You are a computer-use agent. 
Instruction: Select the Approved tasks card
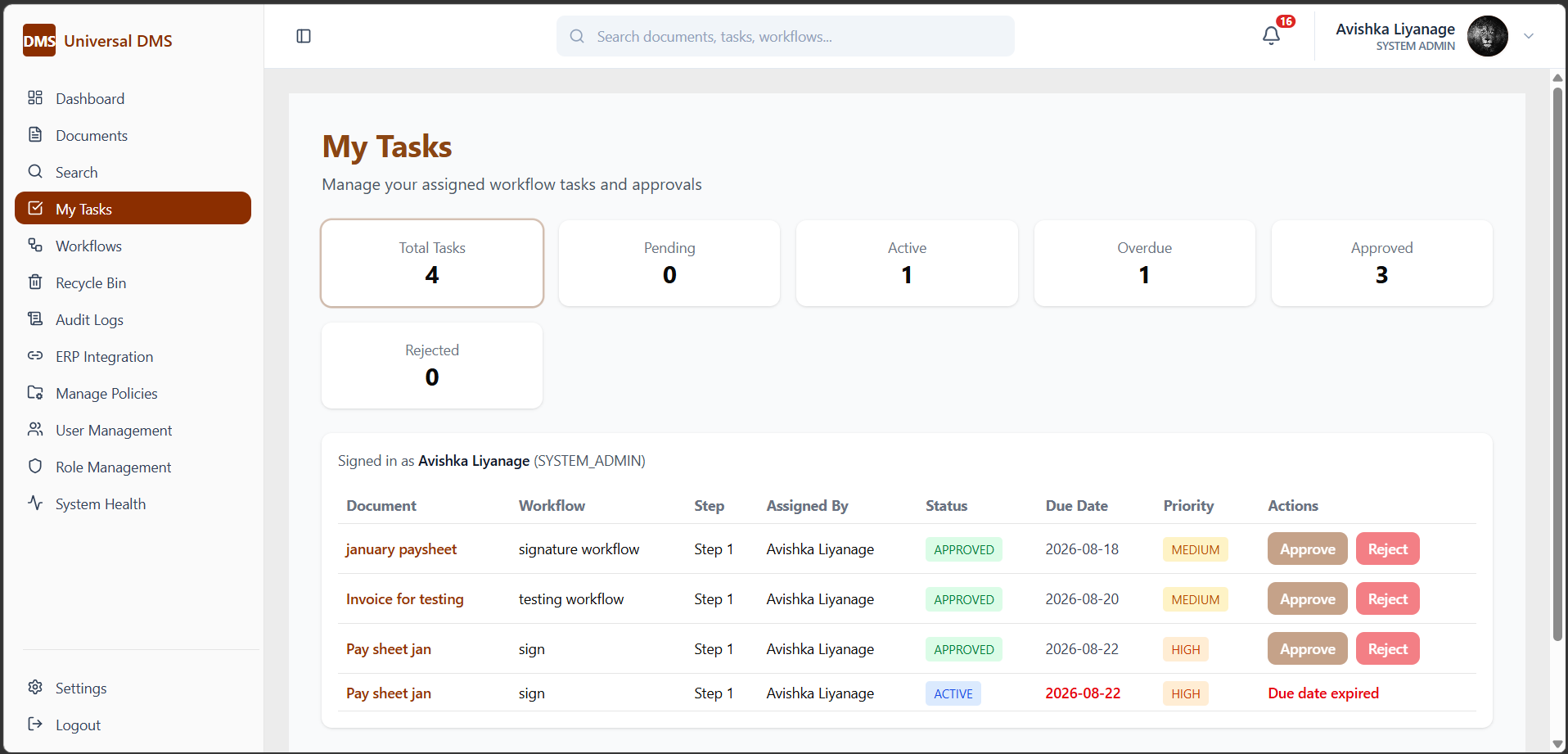point(1381,263)
